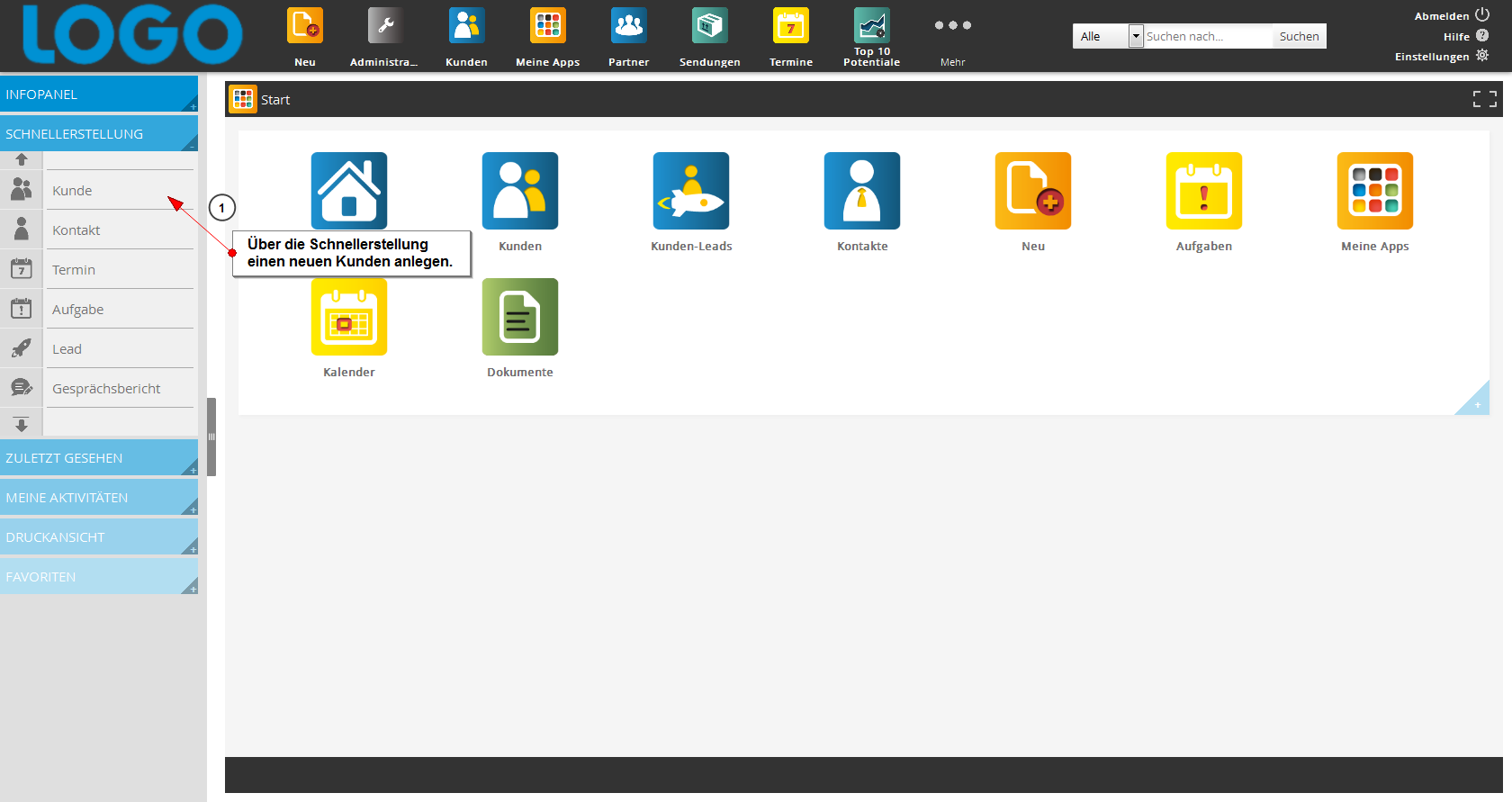Toggle fullscreen for the Start panel

1484,99
